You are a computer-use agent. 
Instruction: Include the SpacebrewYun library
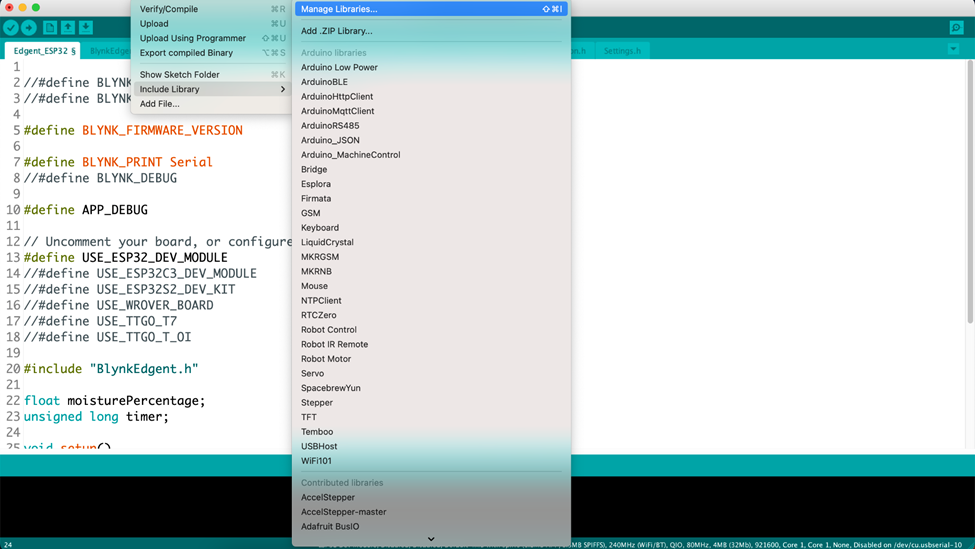pos(431,388)
